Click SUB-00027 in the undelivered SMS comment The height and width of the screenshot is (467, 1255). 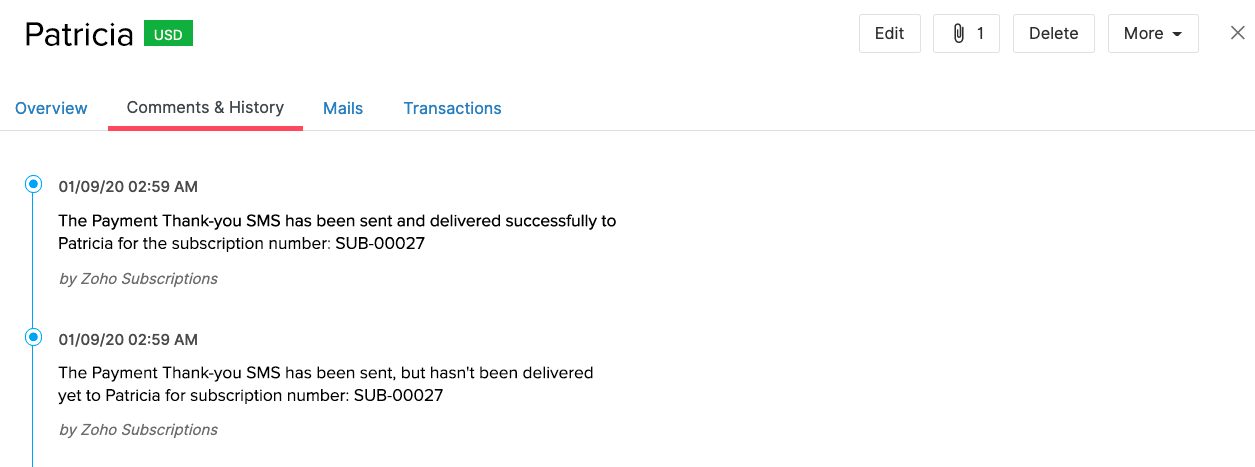398,395
